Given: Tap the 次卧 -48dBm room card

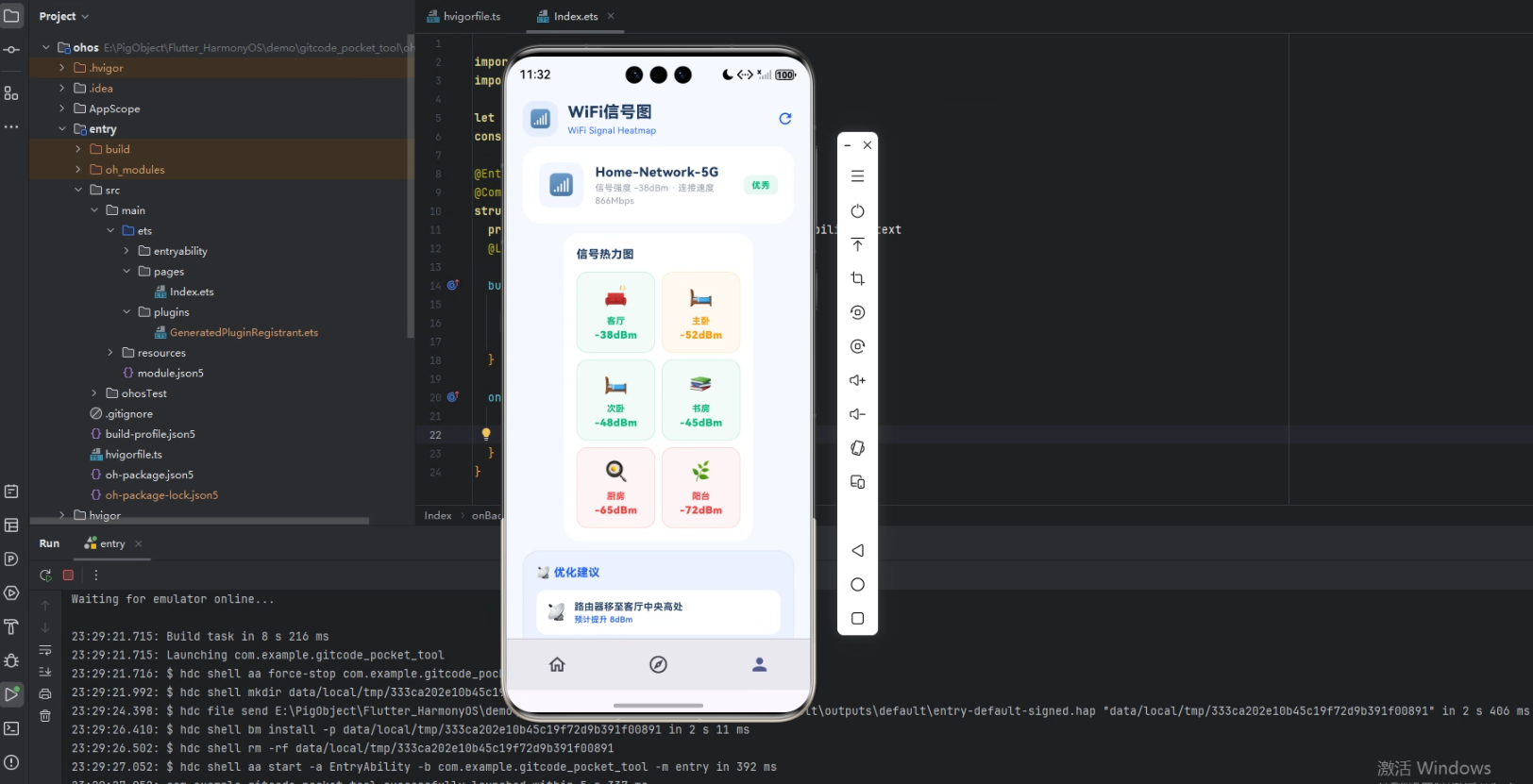Looking at the screenshot, I should (x=615, y=400).
